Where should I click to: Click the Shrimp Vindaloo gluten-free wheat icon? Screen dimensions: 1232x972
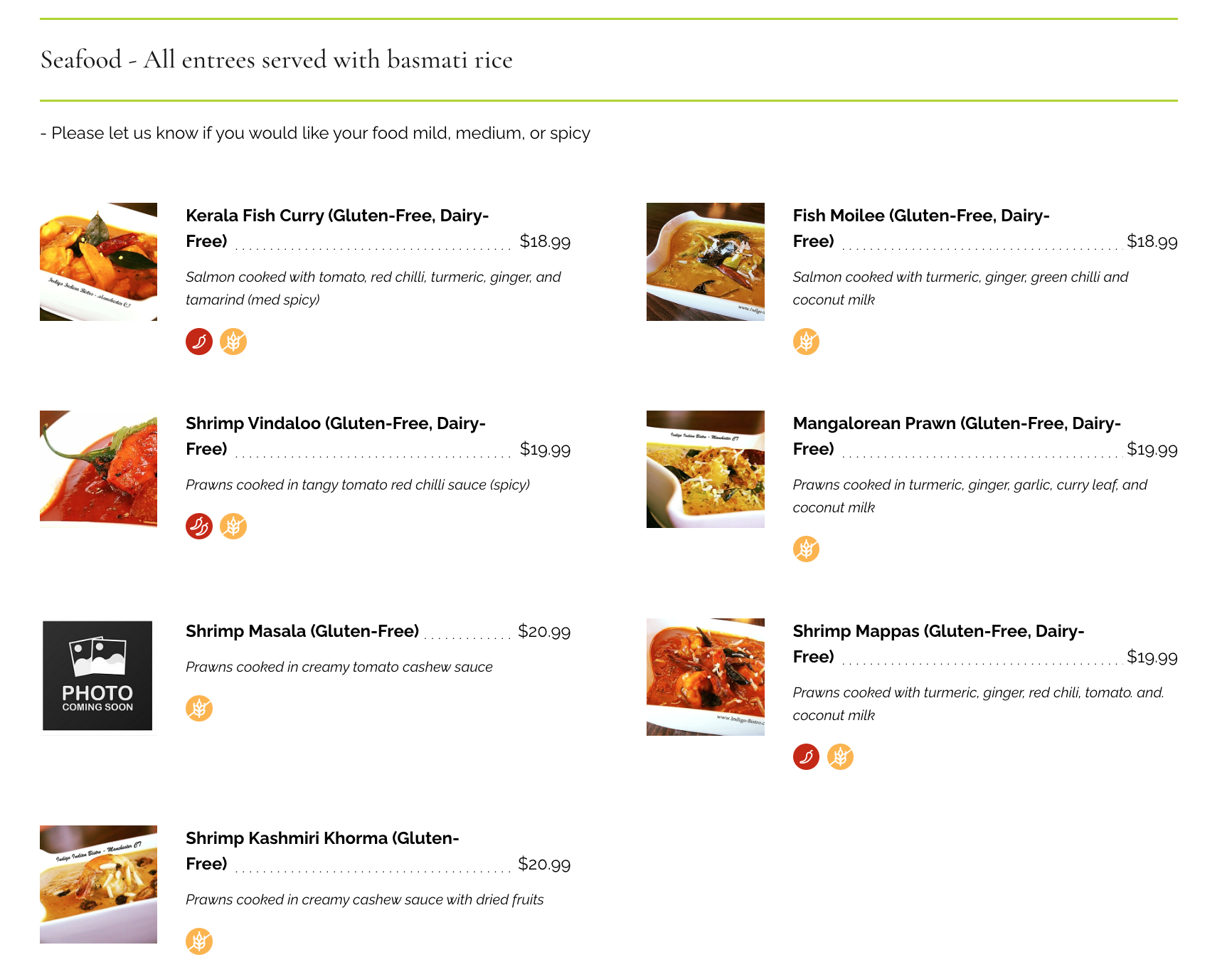pyautogui.click(x=233, y=527)
